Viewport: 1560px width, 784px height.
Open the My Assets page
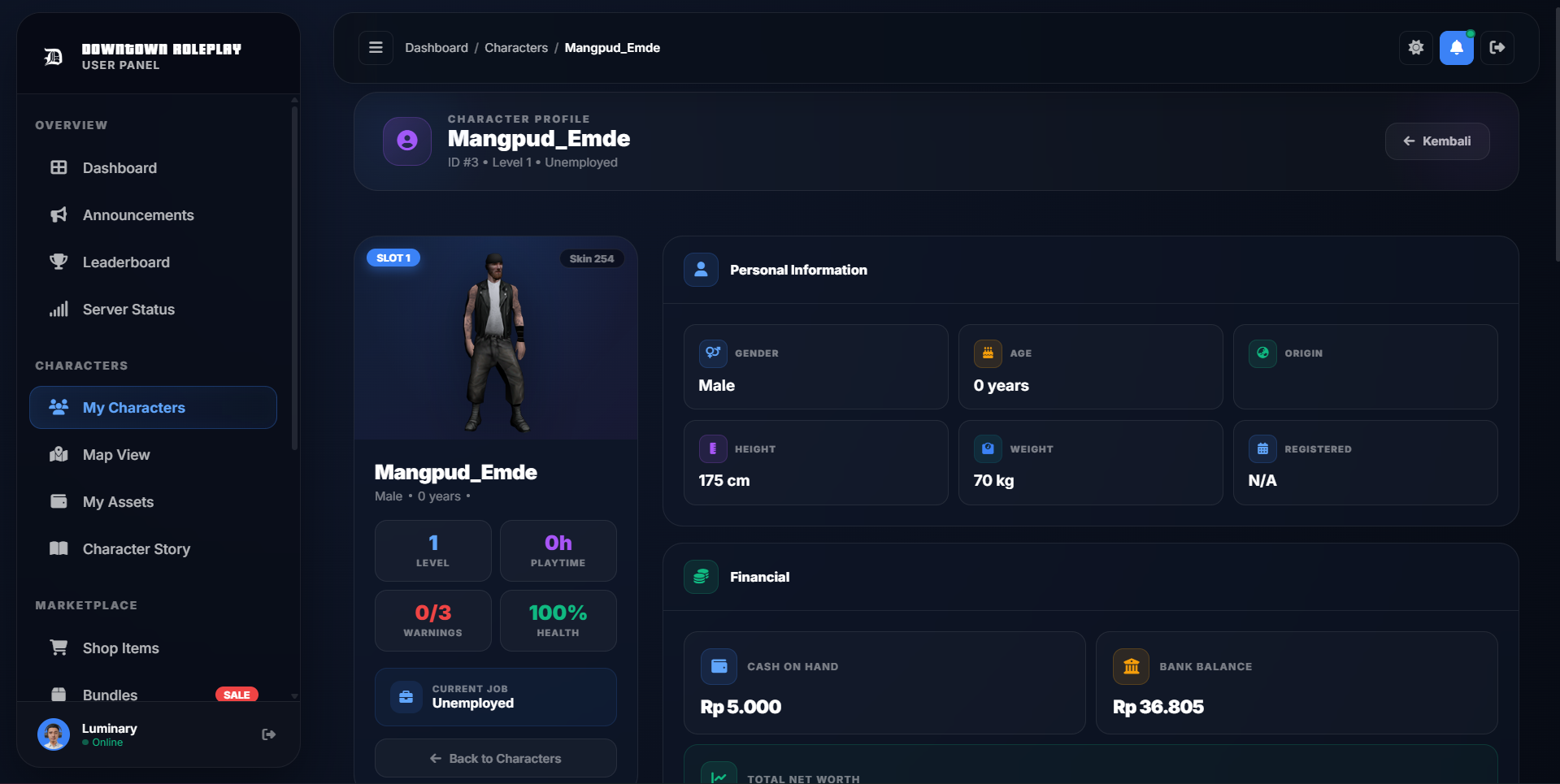pyautogui.click(x=153, y=502)
